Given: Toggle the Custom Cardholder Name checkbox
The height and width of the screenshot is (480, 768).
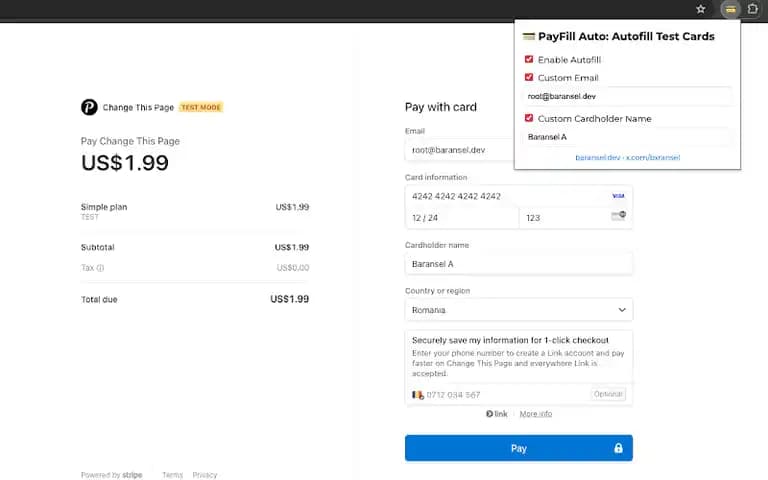Looking at the screenshot, I should click(x=529, y=118).
